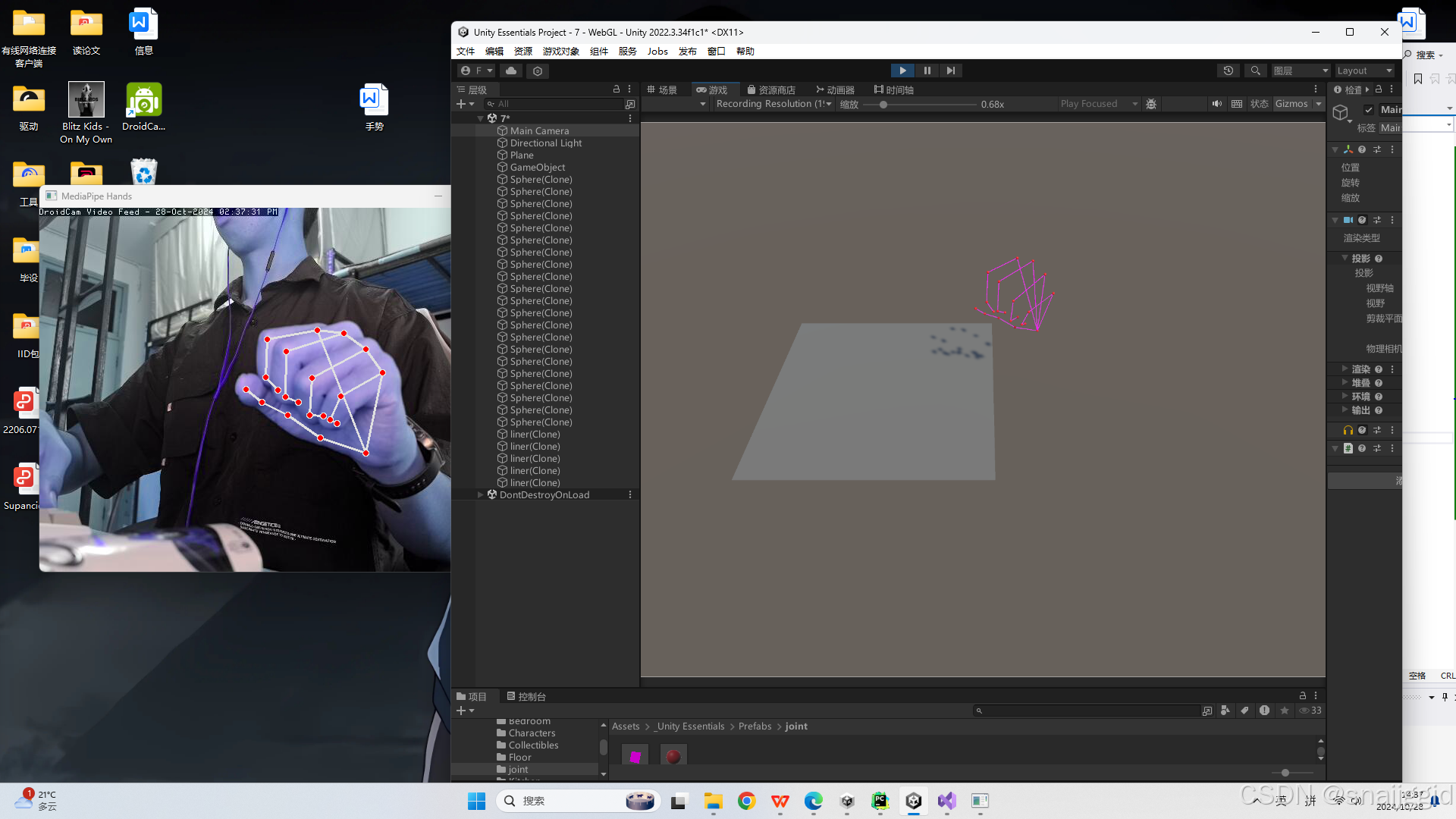Open the Play Focused dropdown

pos(1098,104)
